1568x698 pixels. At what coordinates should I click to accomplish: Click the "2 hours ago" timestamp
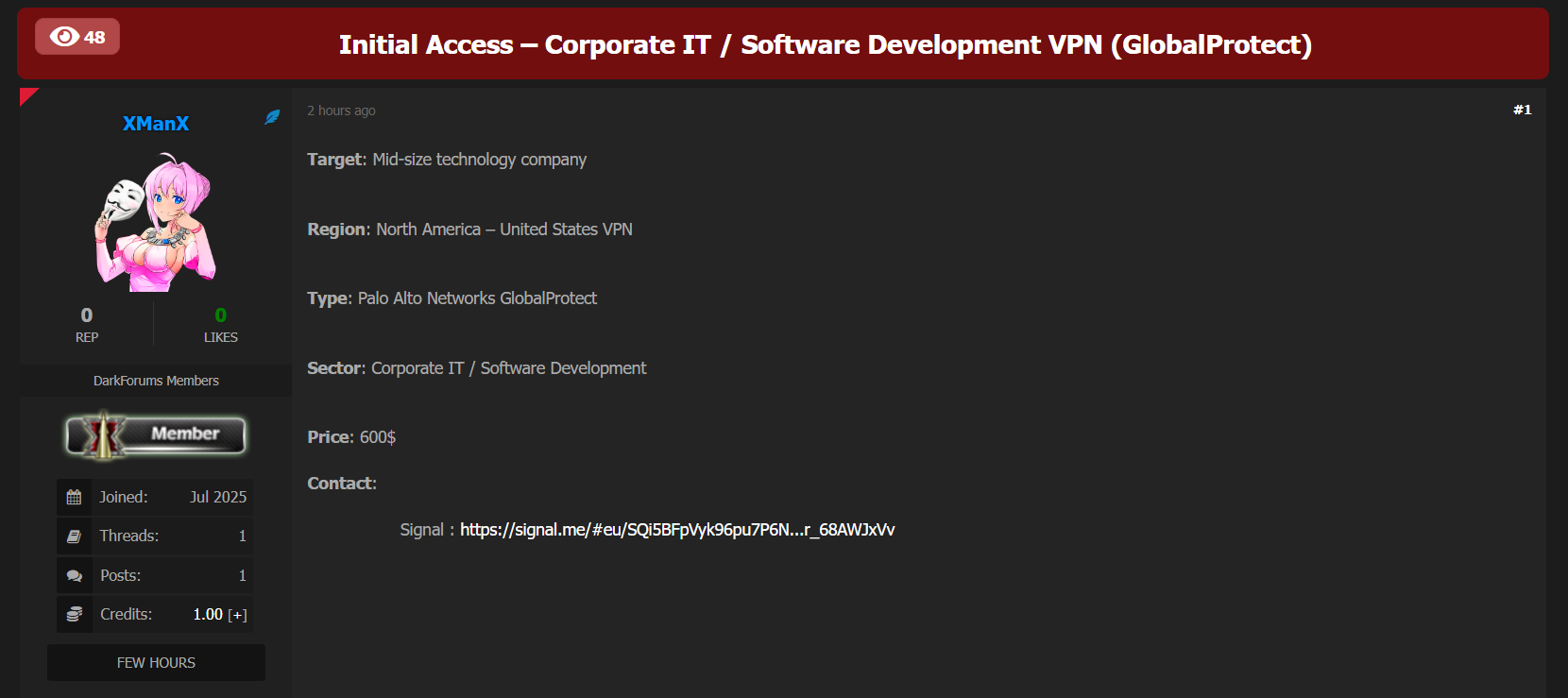(x=341, y=111)
